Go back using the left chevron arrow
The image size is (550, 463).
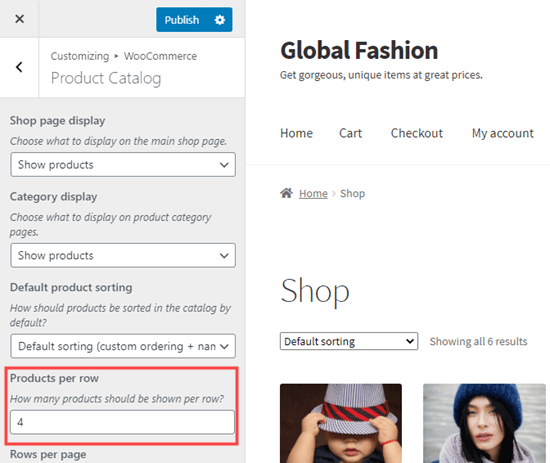pyautogui.click(x=19, y=67)
